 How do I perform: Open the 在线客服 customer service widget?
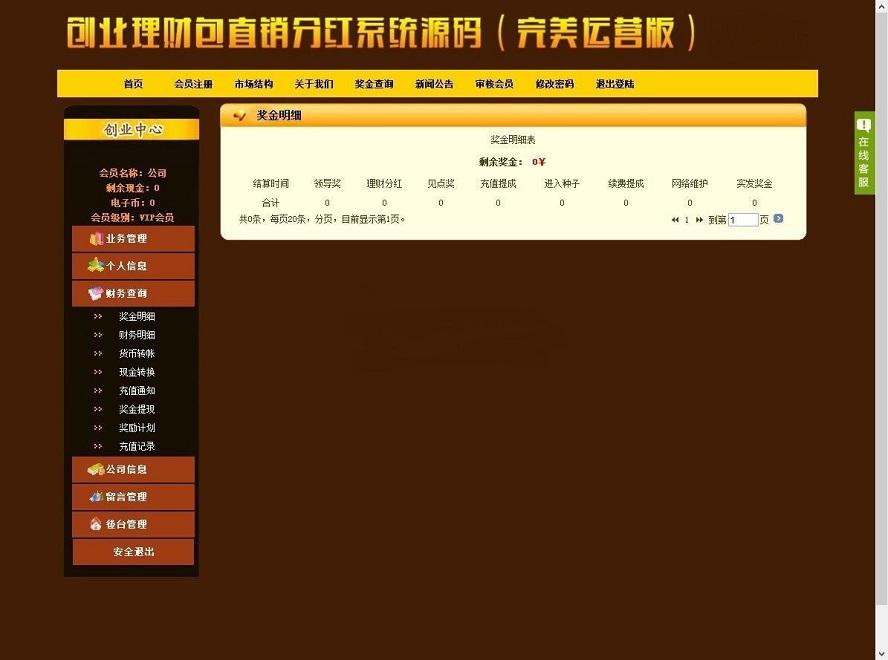866,150
